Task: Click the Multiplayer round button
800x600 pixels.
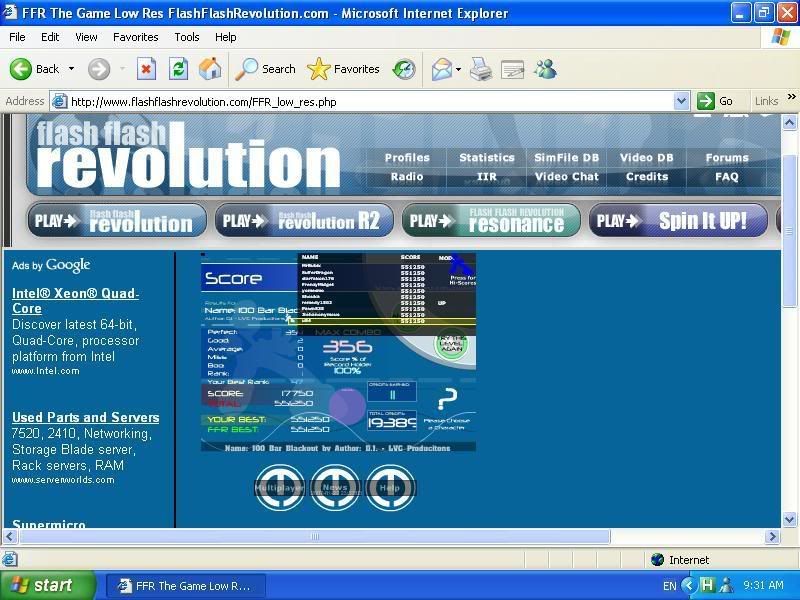Action: tap(280, 487)
